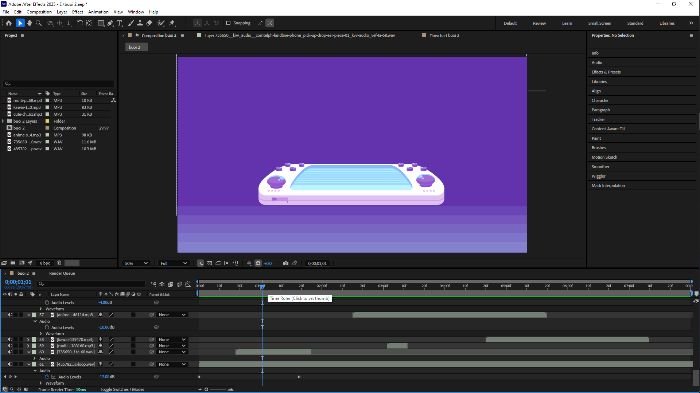Open the Effects & Presets panel
Viewport: 700px width, 393px height.
(606, 72)
